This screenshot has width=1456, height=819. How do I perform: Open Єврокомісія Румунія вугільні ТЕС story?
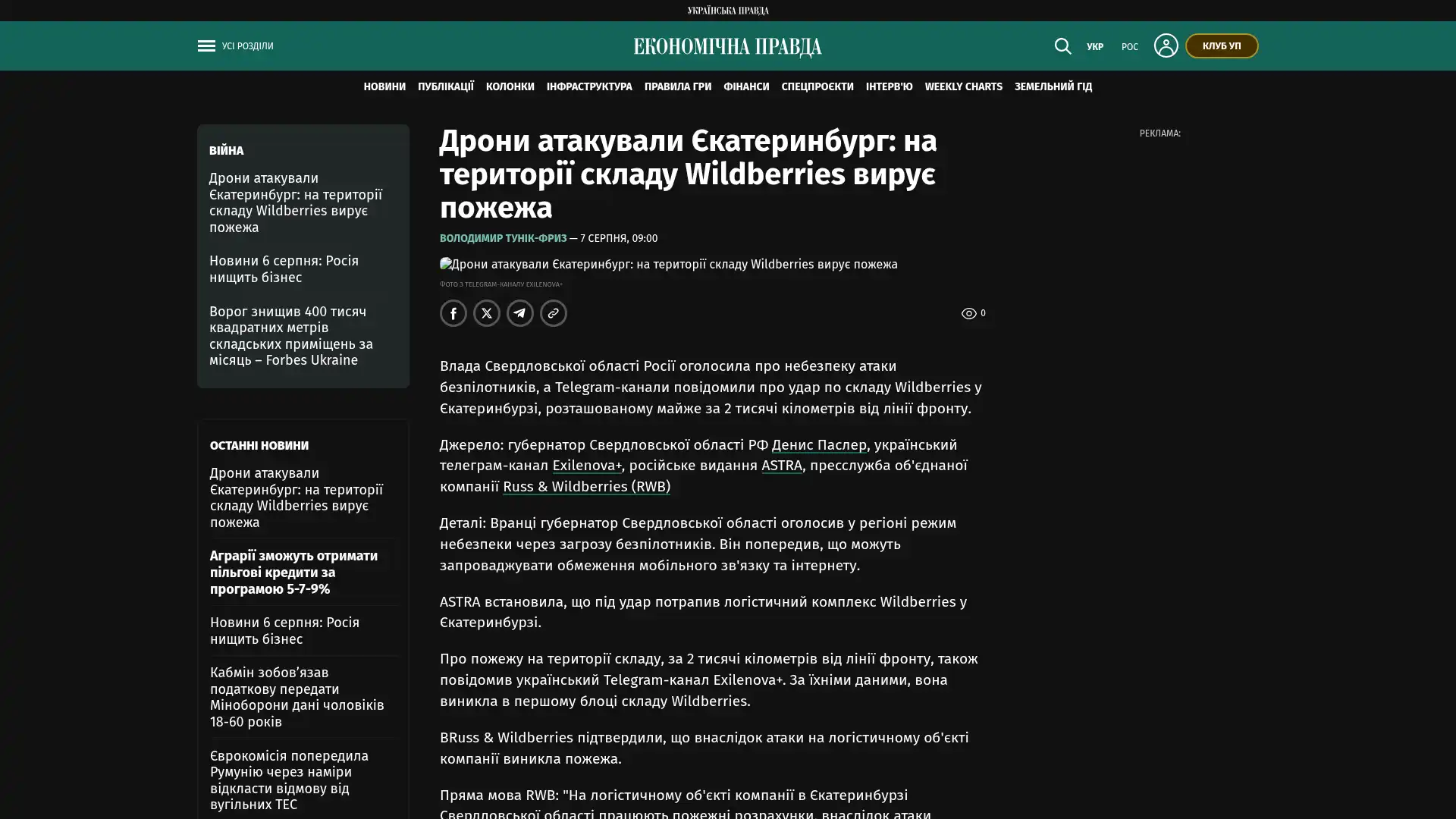(290, 780)
